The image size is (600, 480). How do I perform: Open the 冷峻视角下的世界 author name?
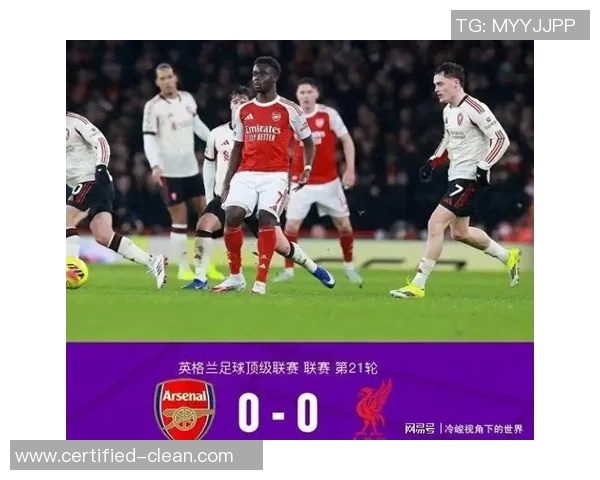[x=484, y=429]
